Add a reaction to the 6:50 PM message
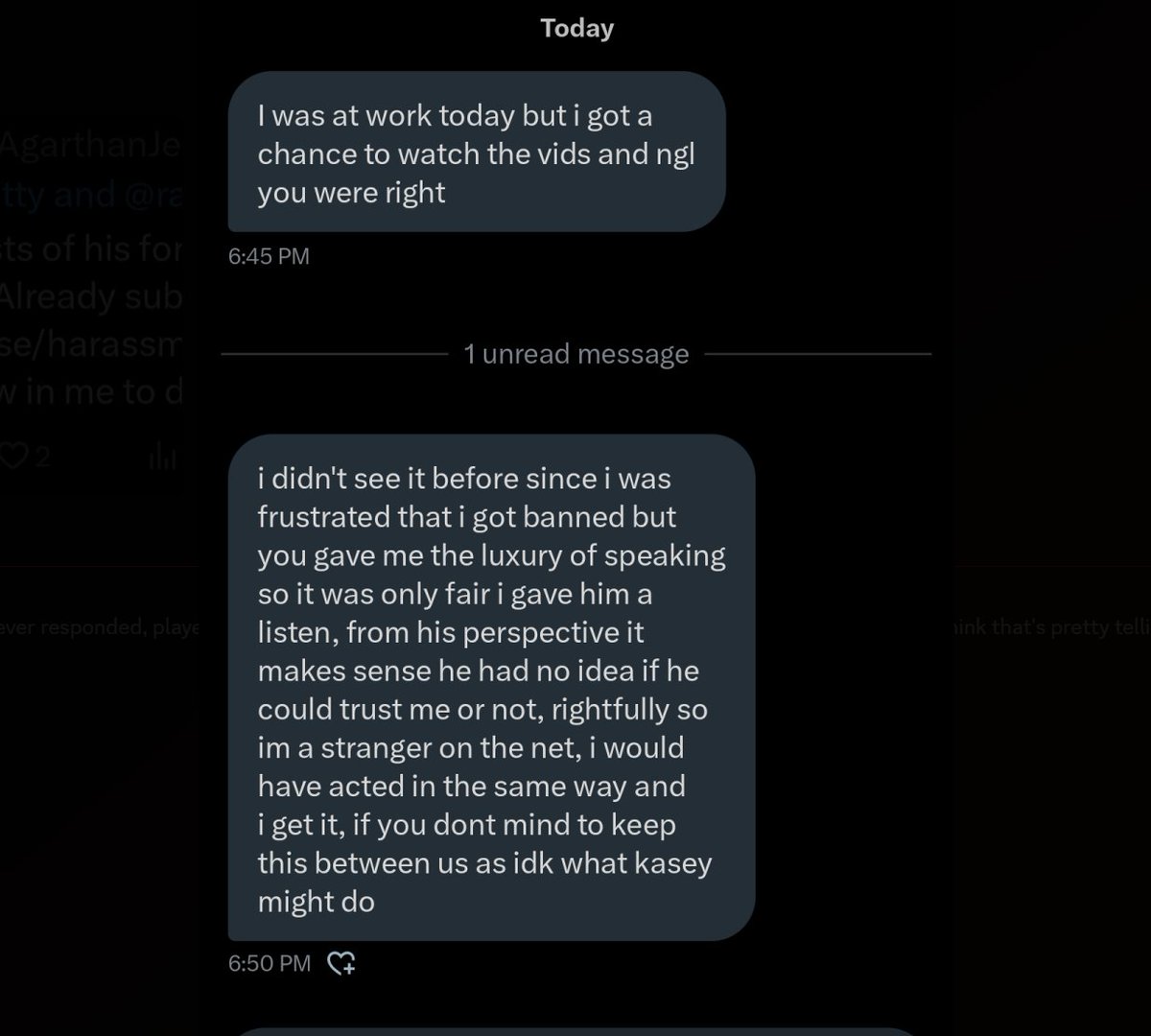Image resolution: width=1151 pixels, height=1036 pixels. click(341, 962)
